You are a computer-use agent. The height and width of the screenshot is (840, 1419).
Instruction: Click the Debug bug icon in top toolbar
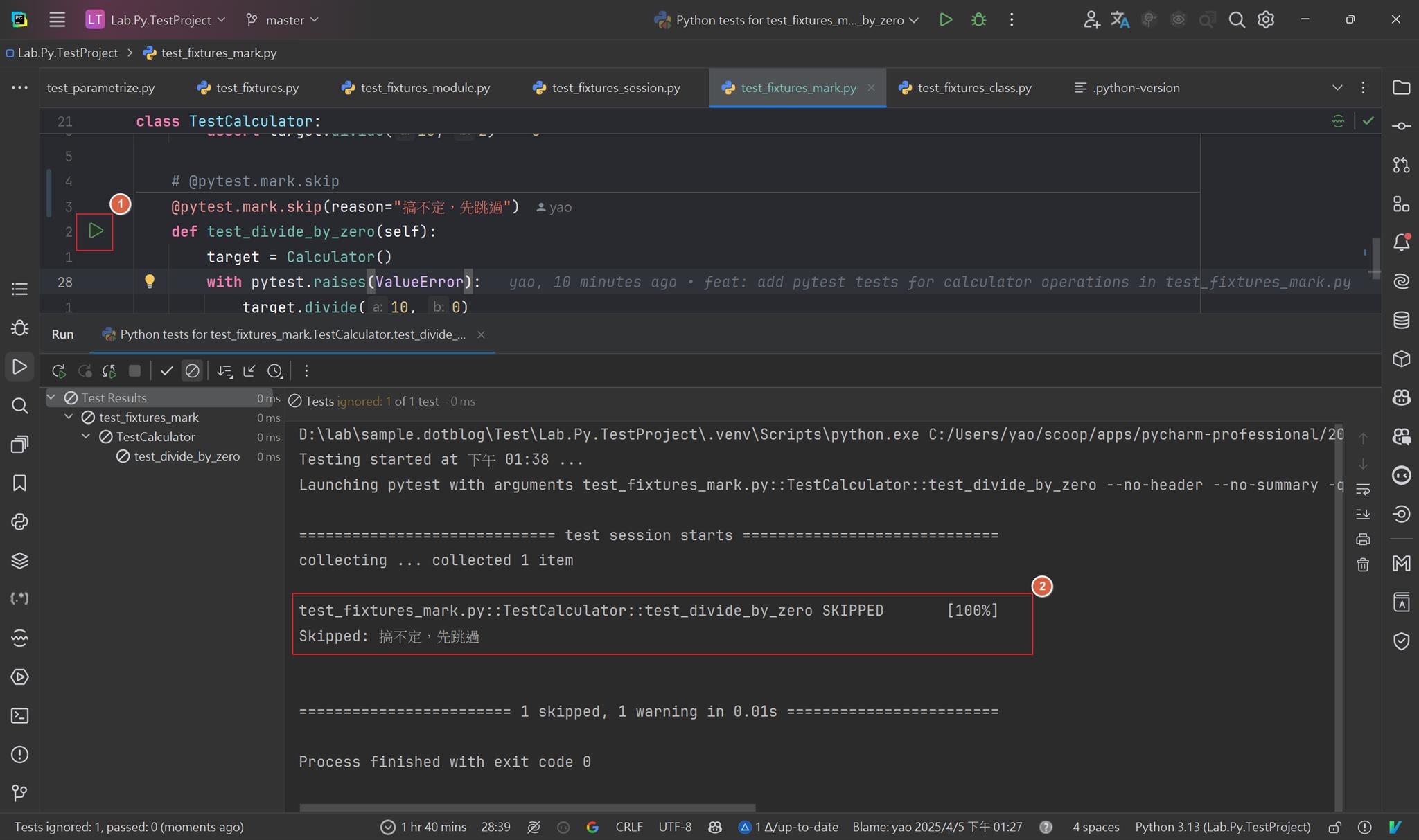978,19
